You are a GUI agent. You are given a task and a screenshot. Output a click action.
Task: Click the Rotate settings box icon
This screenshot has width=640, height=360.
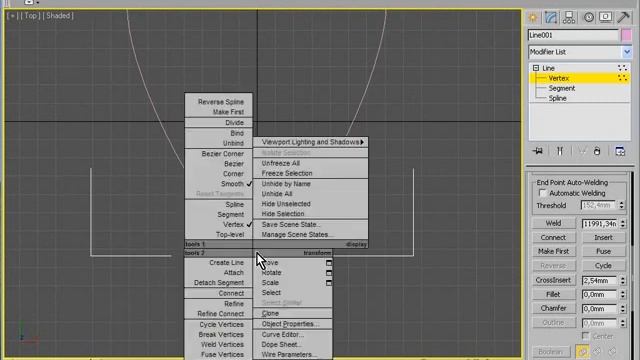[329, 273]
